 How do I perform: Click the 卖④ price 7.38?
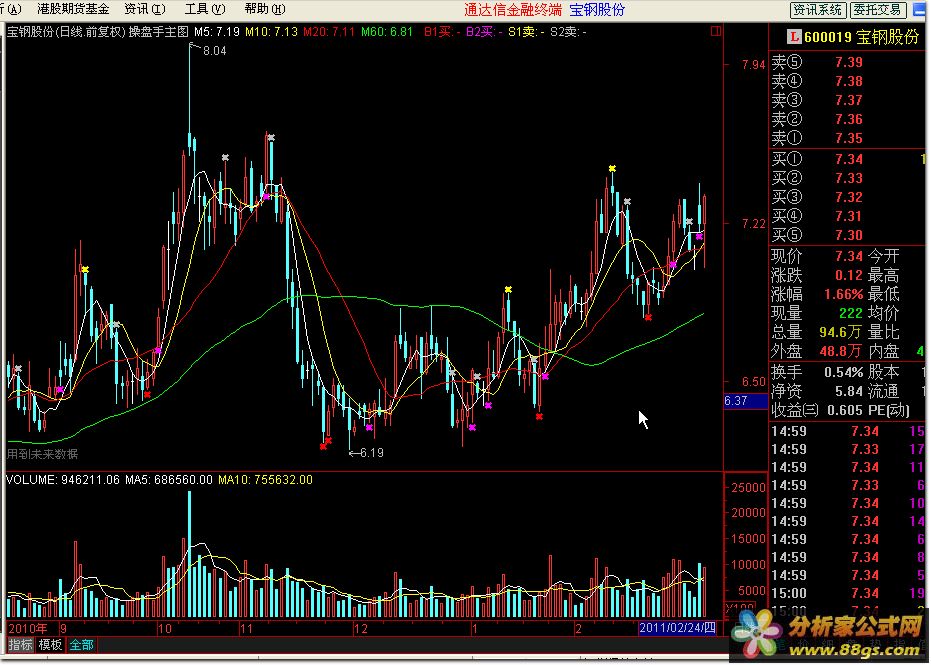click(x=848, y=81)
